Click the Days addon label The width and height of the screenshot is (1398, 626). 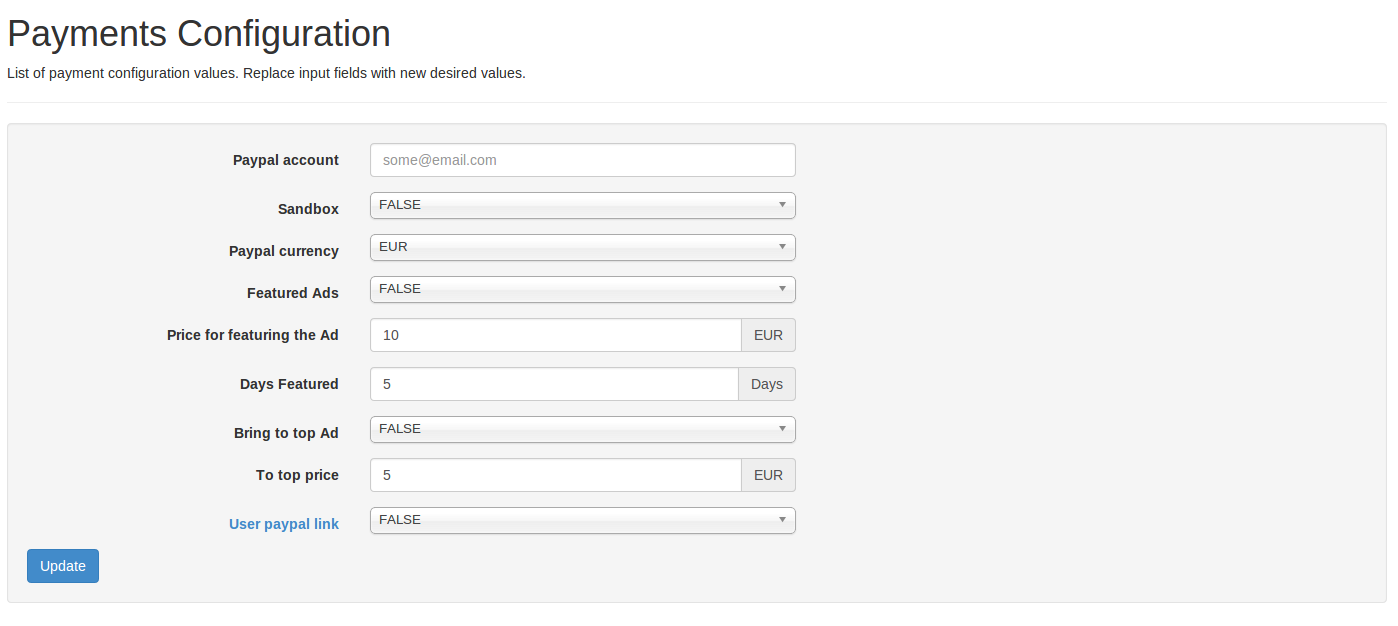click(x=767, y=384)
